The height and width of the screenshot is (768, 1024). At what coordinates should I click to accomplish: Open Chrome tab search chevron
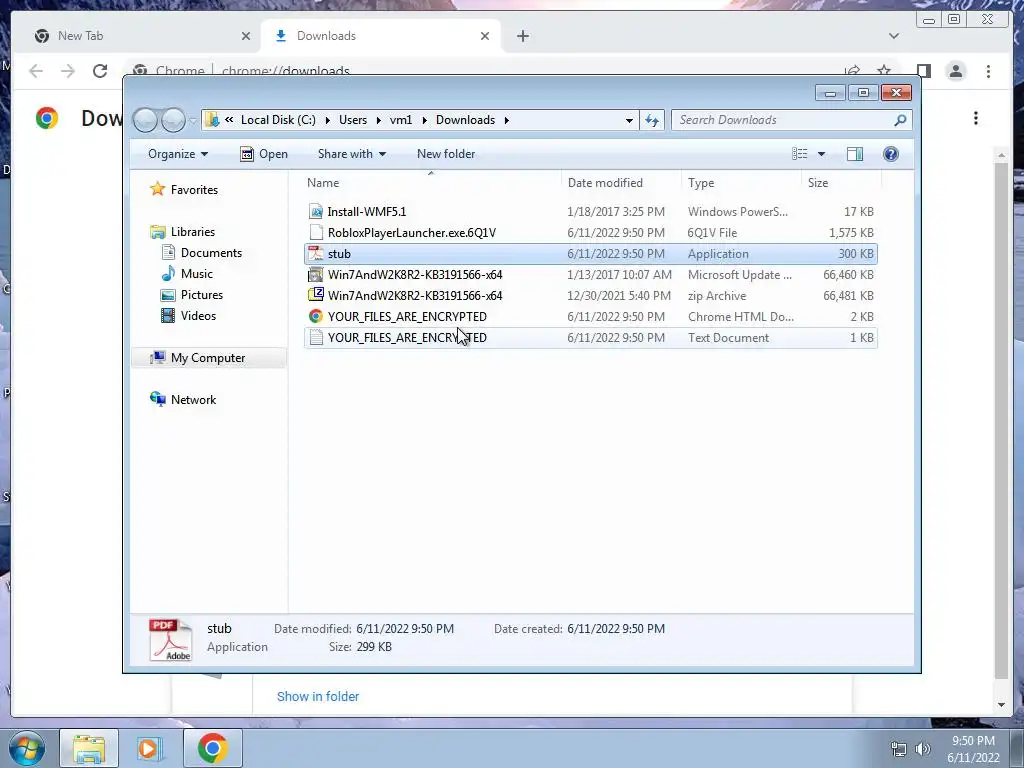point(894,36)
